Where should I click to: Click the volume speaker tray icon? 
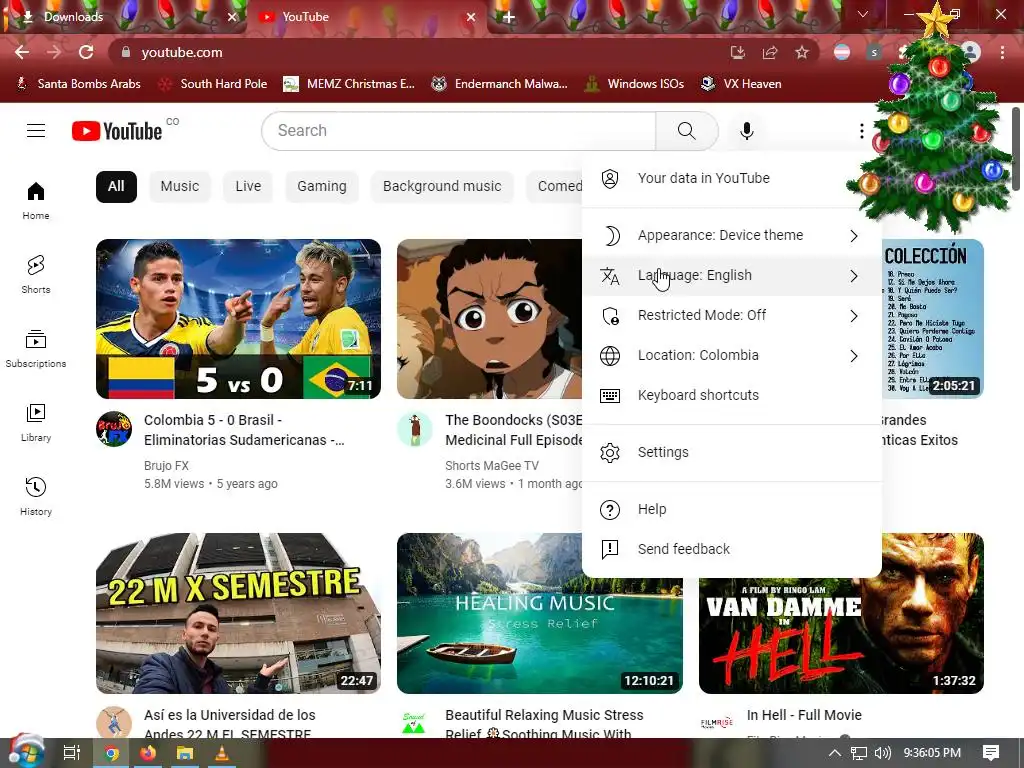pyautogui.click(x=882, y=753)
